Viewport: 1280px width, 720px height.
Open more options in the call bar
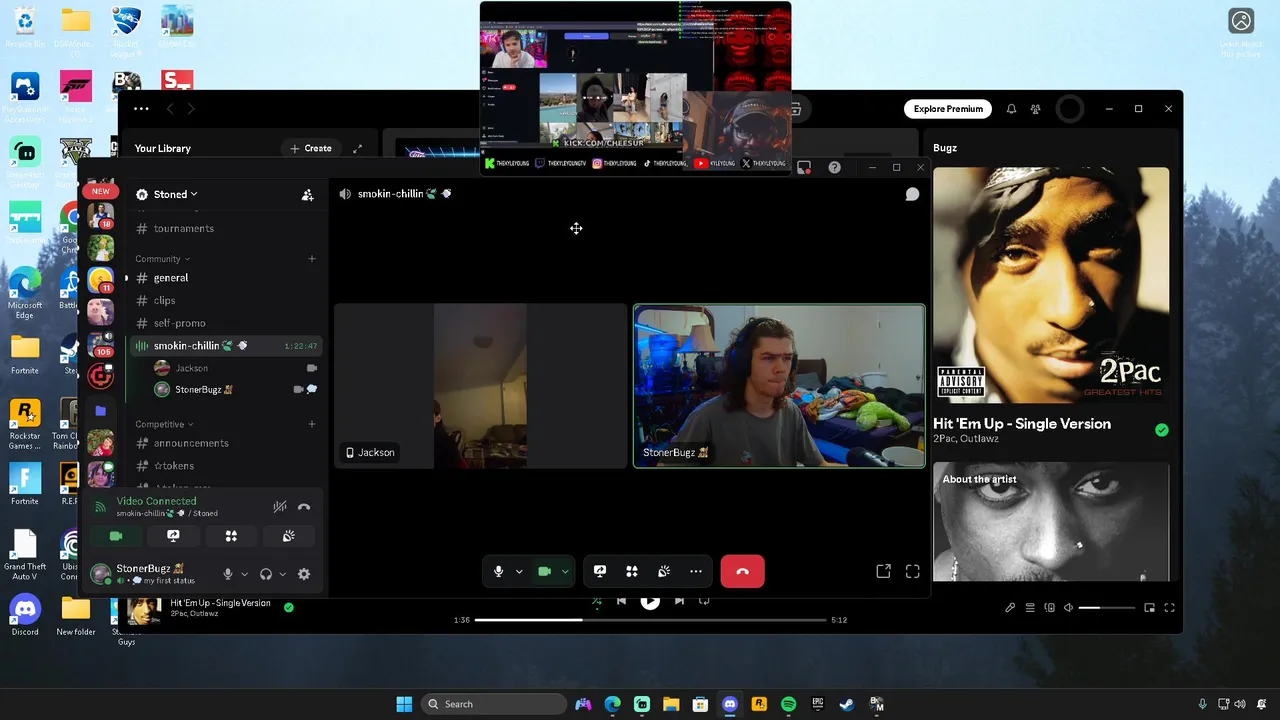696,571
